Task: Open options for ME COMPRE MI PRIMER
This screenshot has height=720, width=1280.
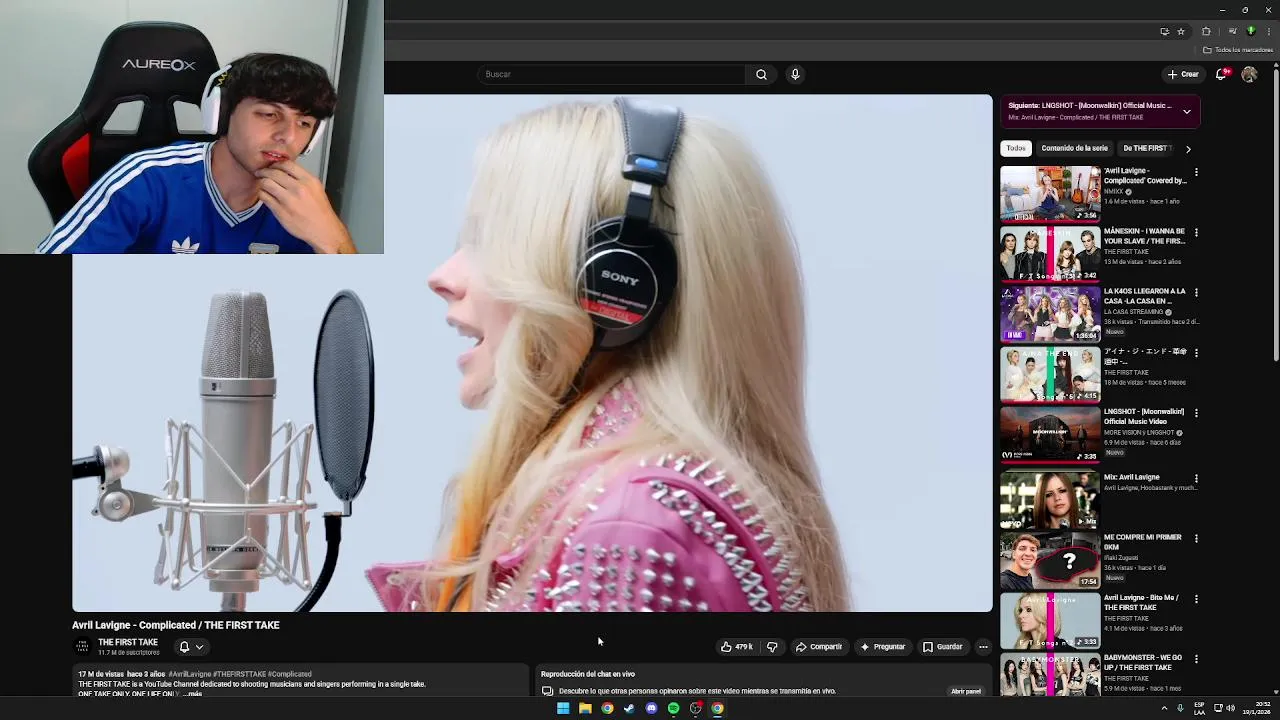Action: 1196,538
